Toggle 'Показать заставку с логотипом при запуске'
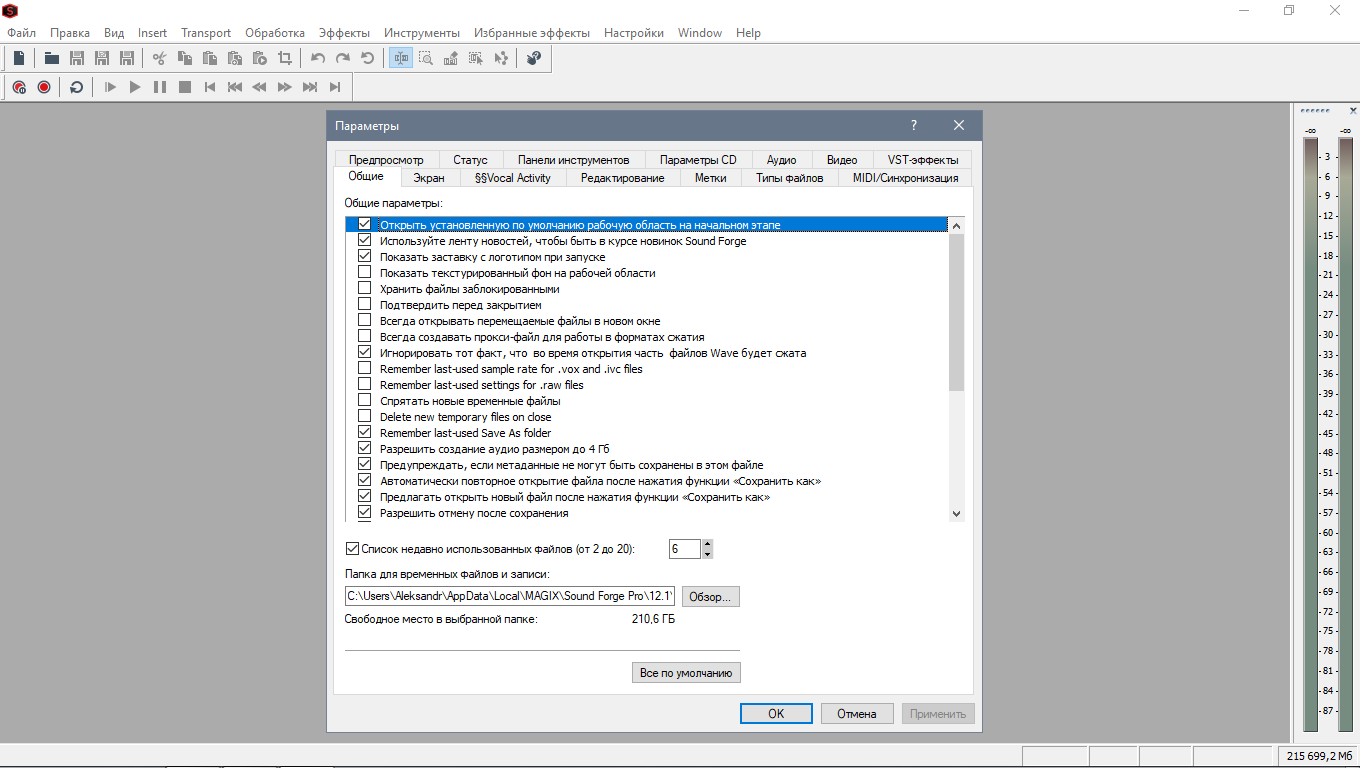The height and width of the screenshot is (768, 1360). tap(364, 257)
